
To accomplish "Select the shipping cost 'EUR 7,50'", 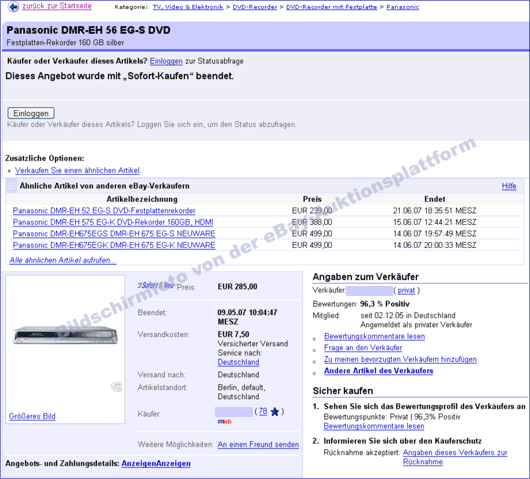I will coord(233,334).
